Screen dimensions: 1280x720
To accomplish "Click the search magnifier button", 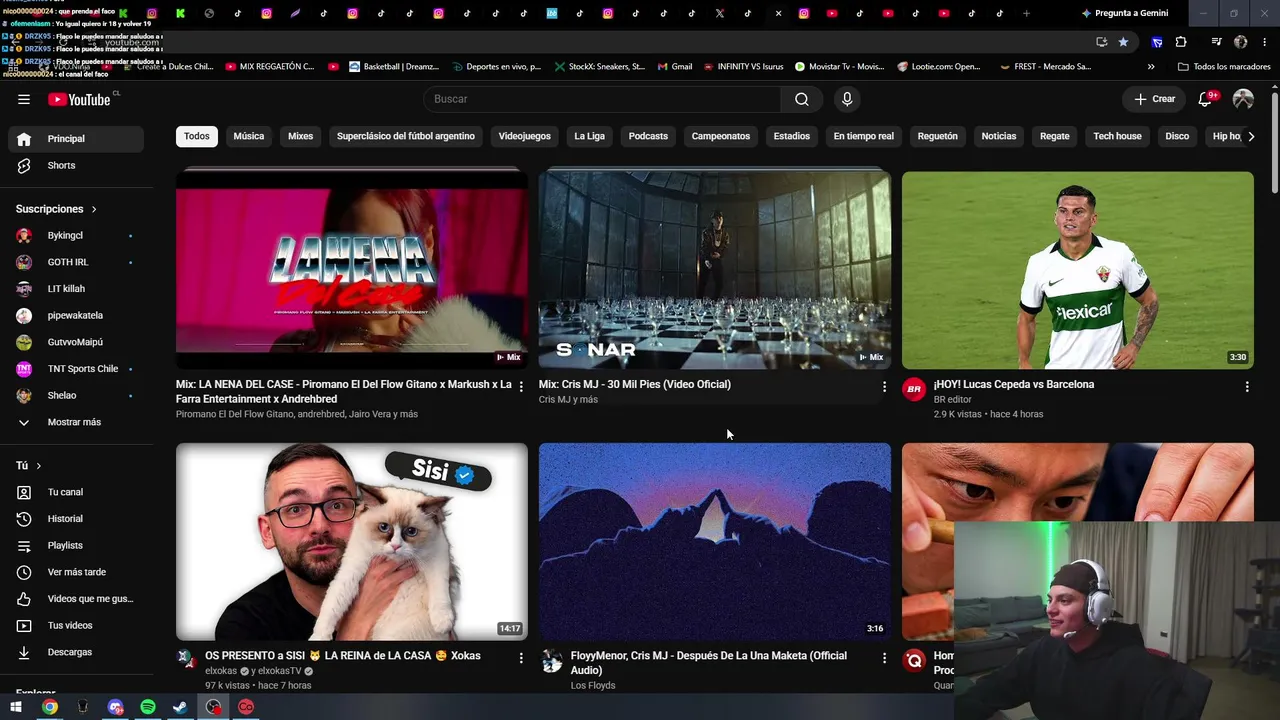I will (802, 99).
